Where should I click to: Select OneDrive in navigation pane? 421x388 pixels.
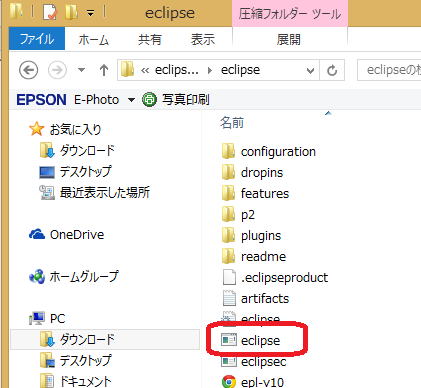pos(77,235)
